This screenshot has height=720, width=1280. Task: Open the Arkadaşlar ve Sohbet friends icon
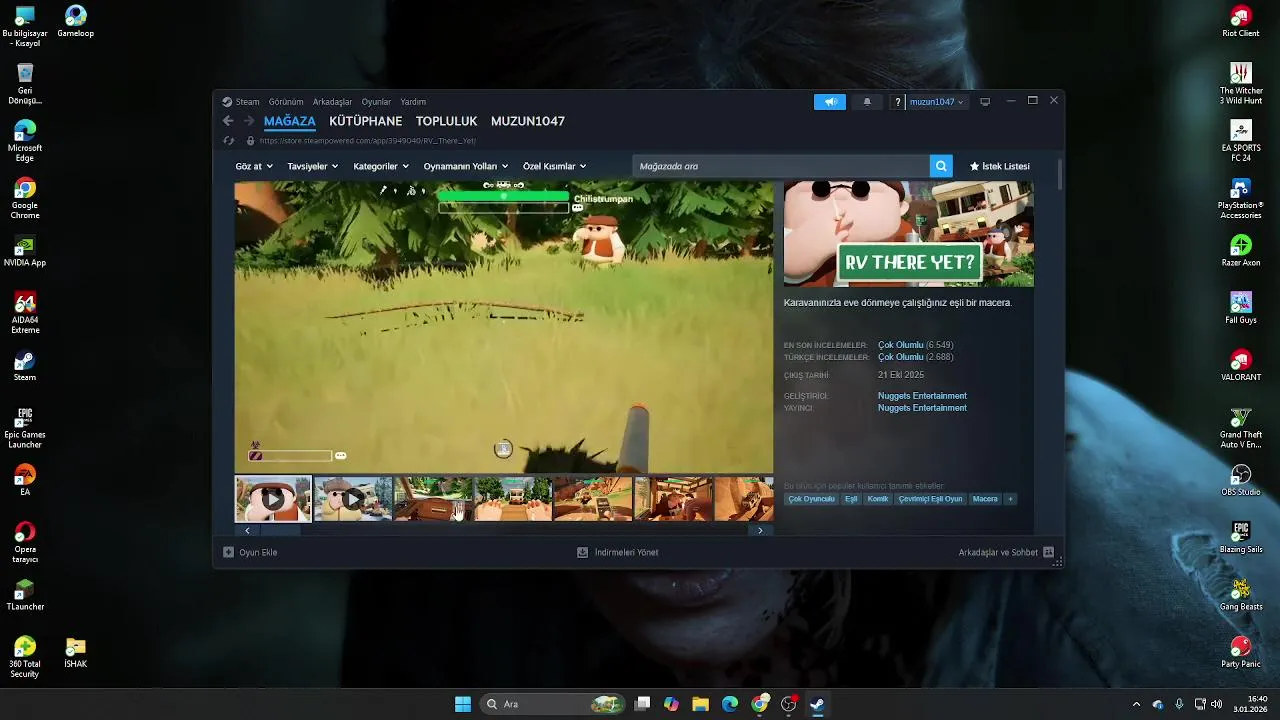click(x=1048, y=552)
